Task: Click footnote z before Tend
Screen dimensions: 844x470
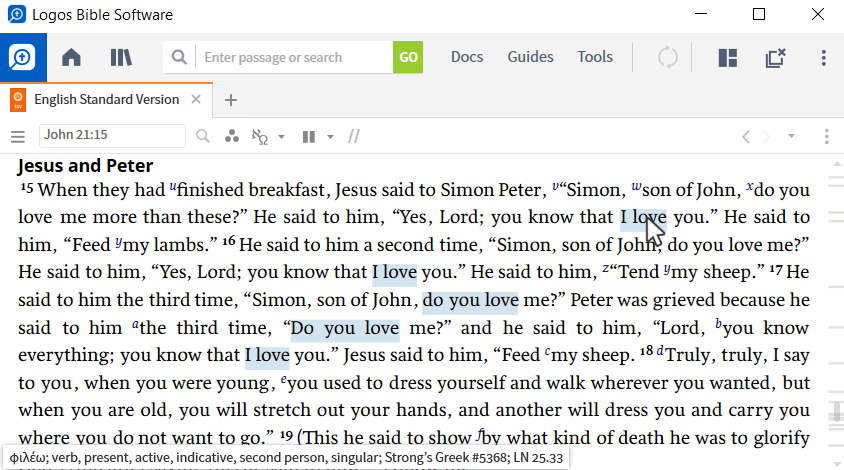Action: pos(606,268)
